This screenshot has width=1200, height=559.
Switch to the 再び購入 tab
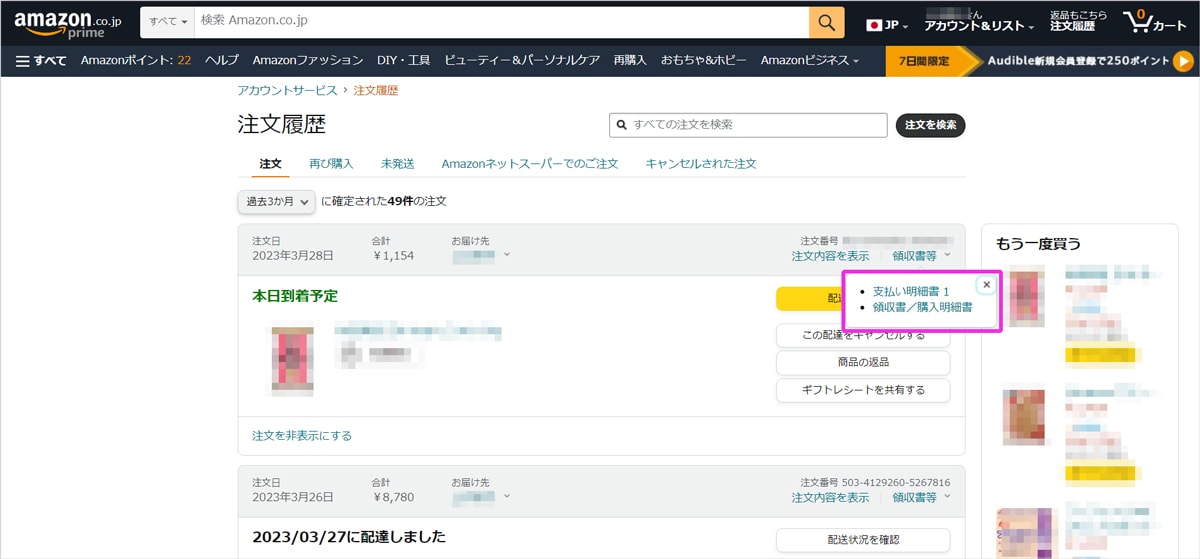(x=331, y=163)
